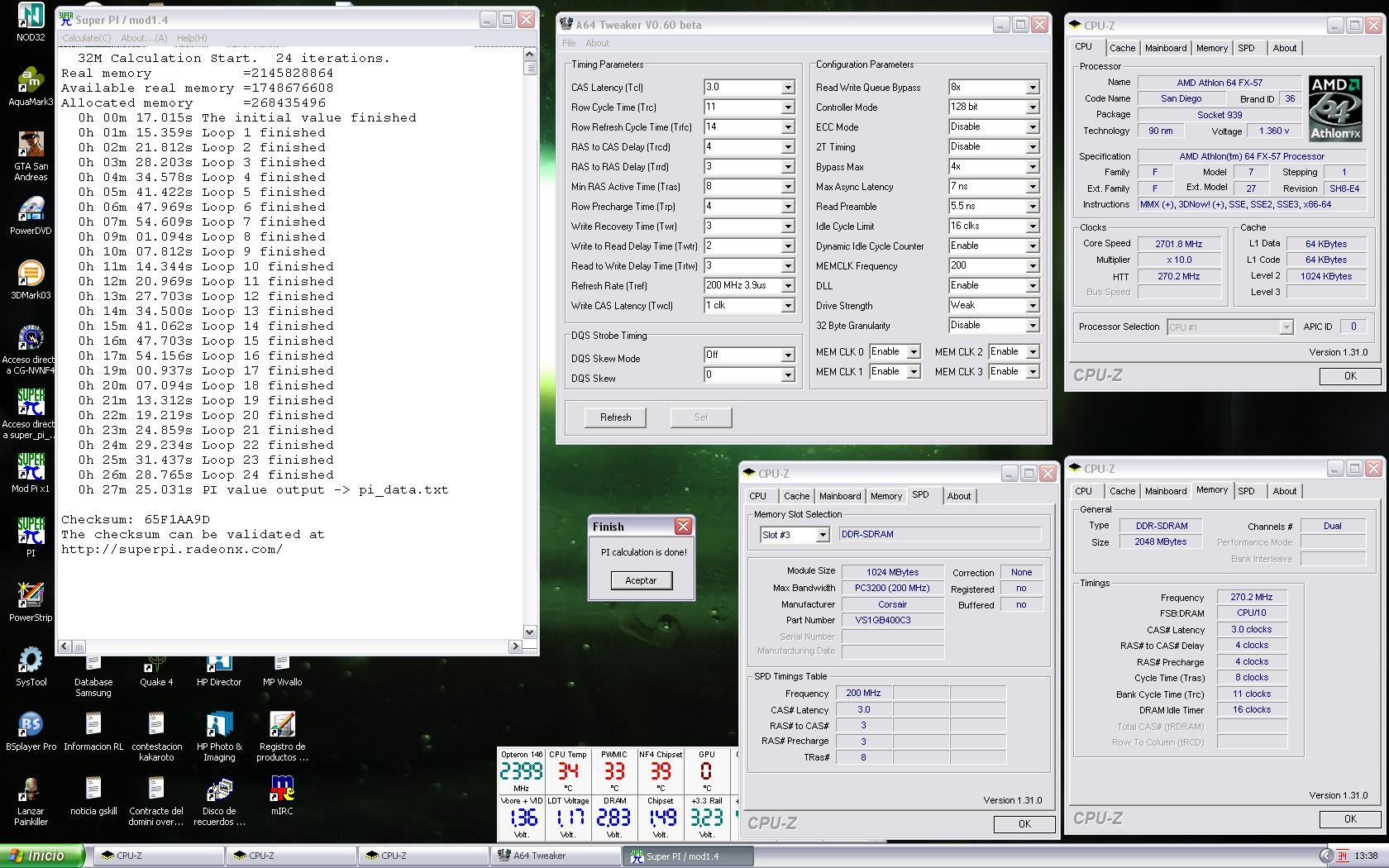Select the Registro de productos icon

pos(282,737)
